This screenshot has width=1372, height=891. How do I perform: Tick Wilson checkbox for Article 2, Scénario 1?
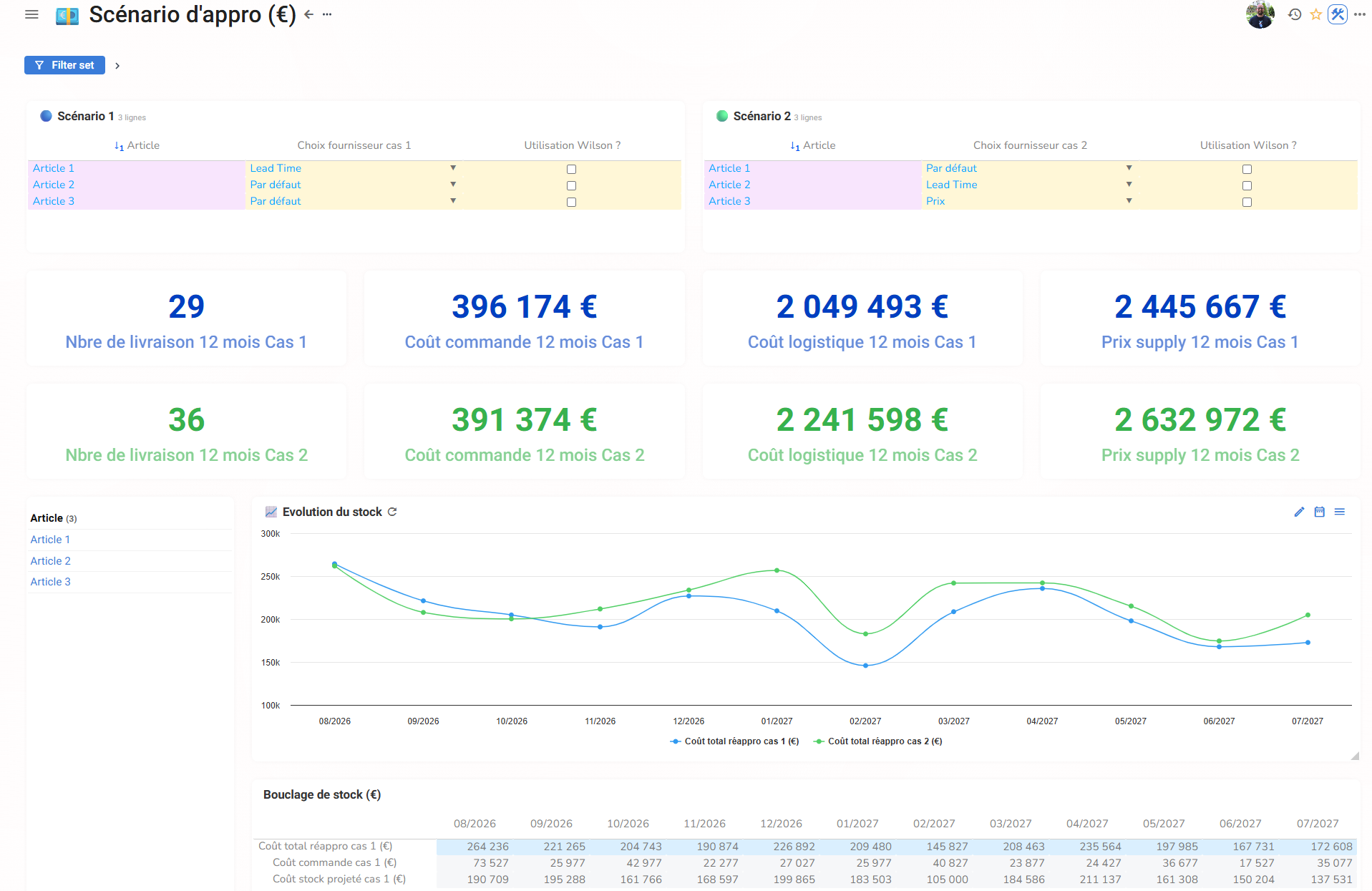point(571,185)
